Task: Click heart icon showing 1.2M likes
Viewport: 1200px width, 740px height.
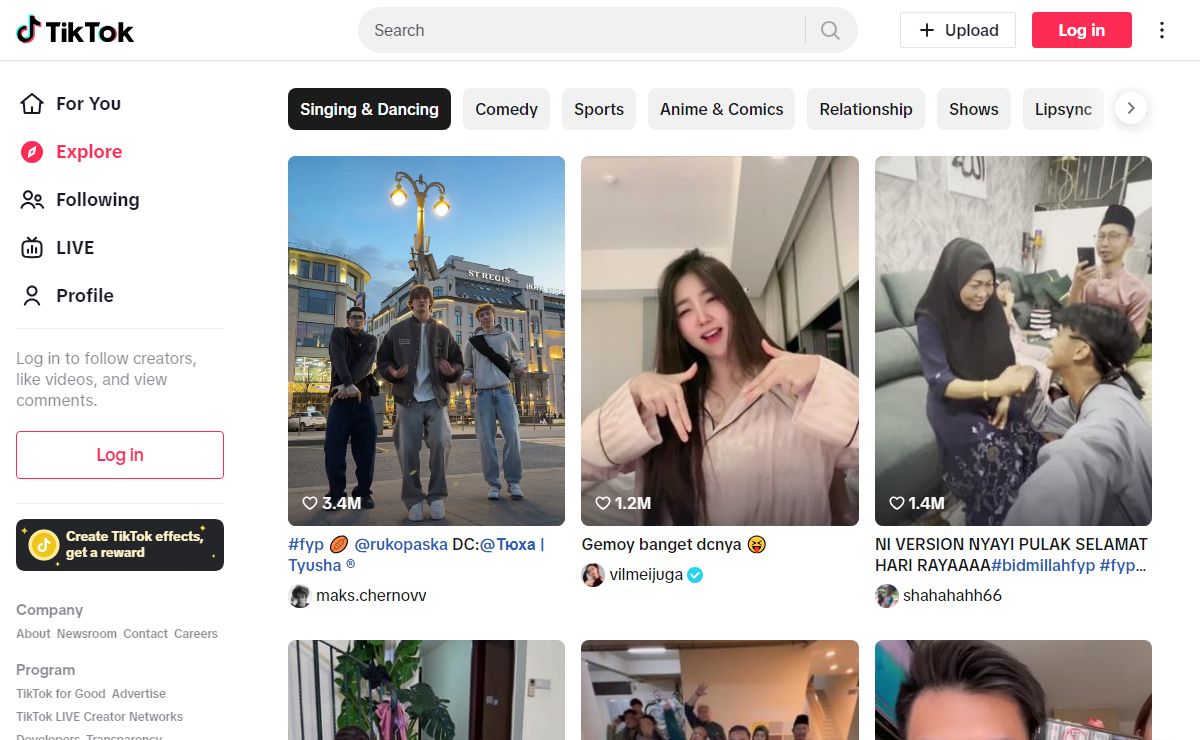Action: tap(603, 503)
